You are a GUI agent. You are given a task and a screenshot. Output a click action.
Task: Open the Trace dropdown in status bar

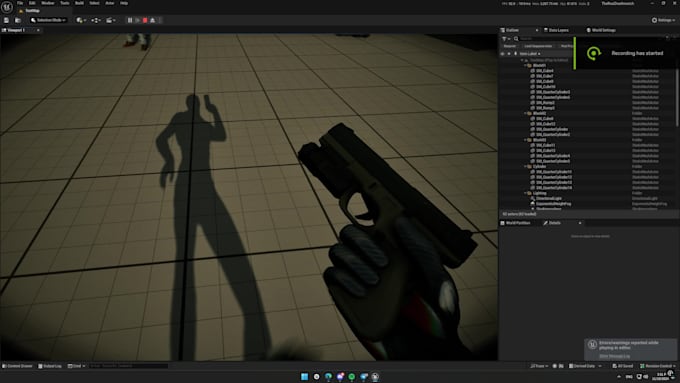click(x=539, y=366)
